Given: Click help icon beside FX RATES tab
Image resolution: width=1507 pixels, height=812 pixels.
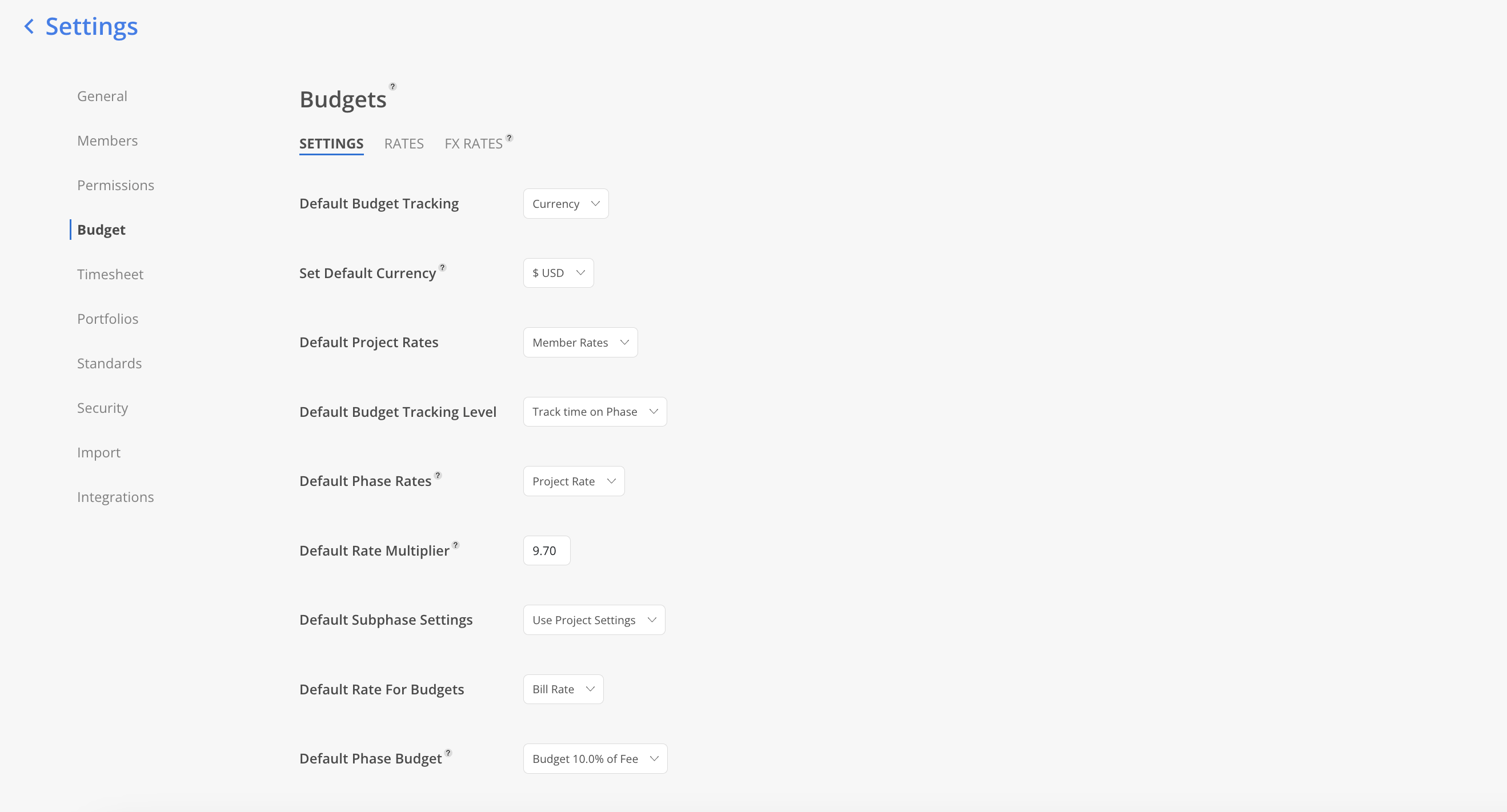Looking at the screenshot, I should pyautogui.click(x=509, y=138).
